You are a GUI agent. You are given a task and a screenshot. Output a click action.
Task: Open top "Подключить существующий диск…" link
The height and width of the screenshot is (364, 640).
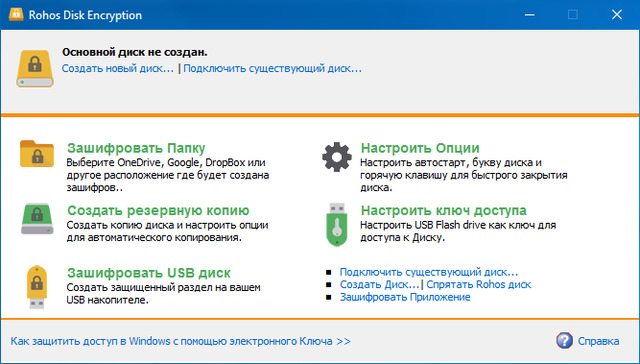click(272, 68)
